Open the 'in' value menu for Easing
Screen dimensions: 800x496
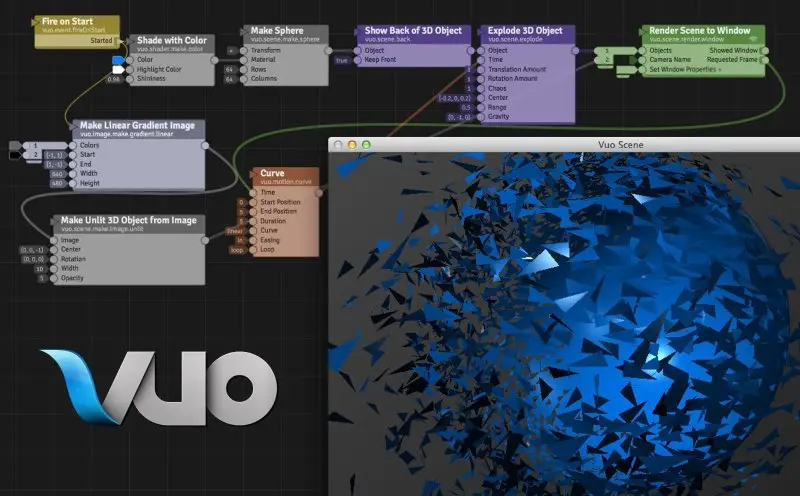tap(240, 240)
